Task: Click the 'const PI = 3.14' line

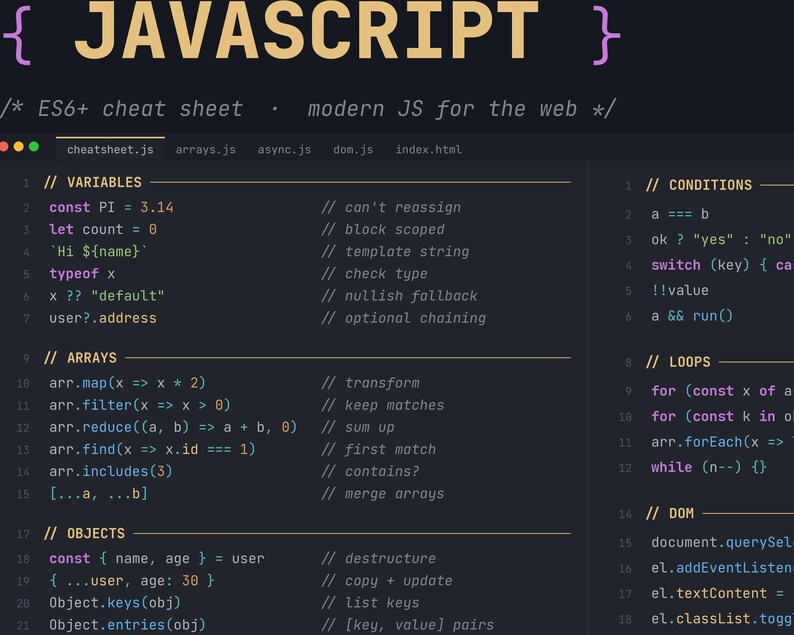Action: 111,207
